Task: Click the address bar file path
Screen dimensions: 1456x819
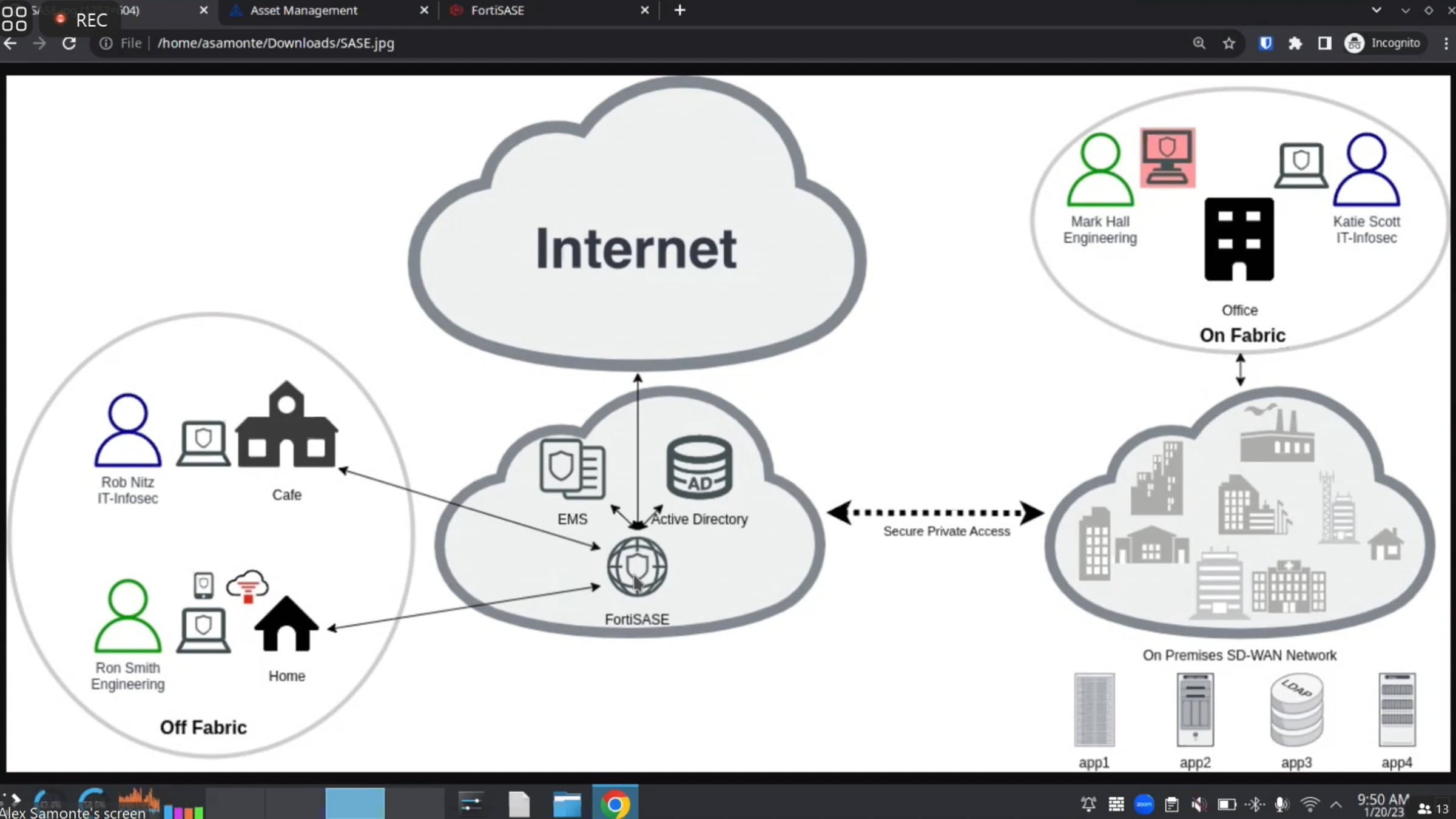Action: (275, 43)
